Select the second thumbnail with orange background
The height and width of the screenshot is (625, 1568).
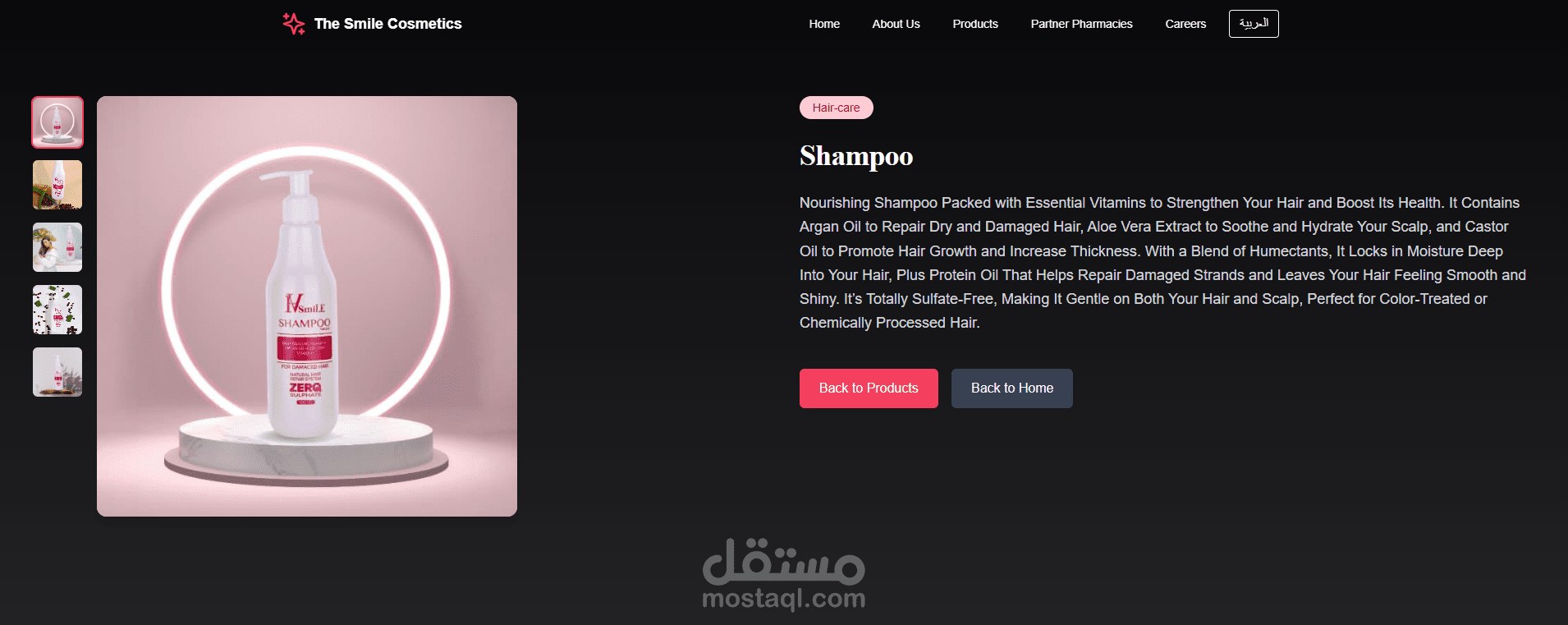pos(57,185)
